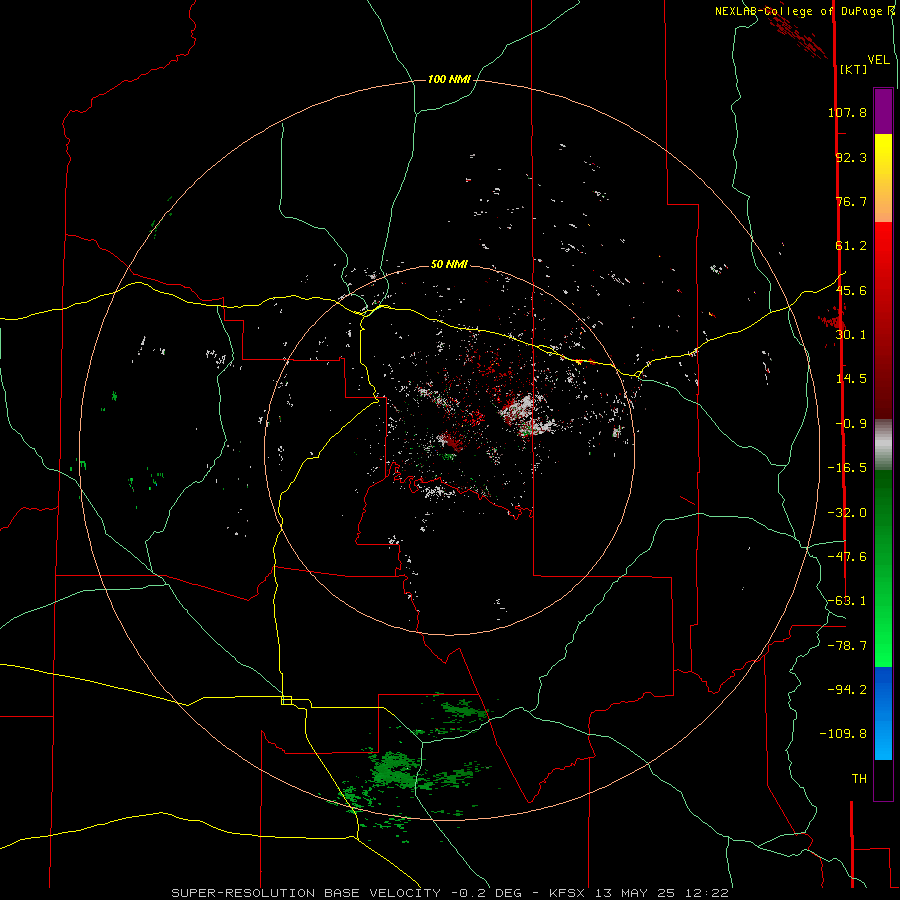Image resolution: width=900 pixels, height=900 pixels.
Task: Select the -0.9 scale value
Action: pos(851,424)
